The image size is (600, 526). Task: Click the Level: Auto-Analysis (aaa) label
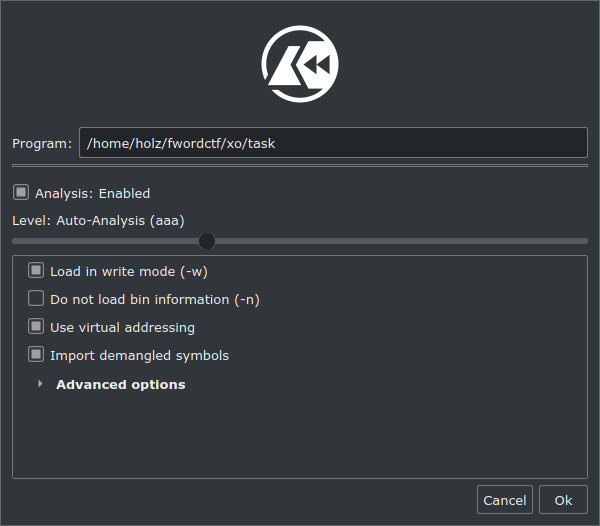tap(98, 221)
